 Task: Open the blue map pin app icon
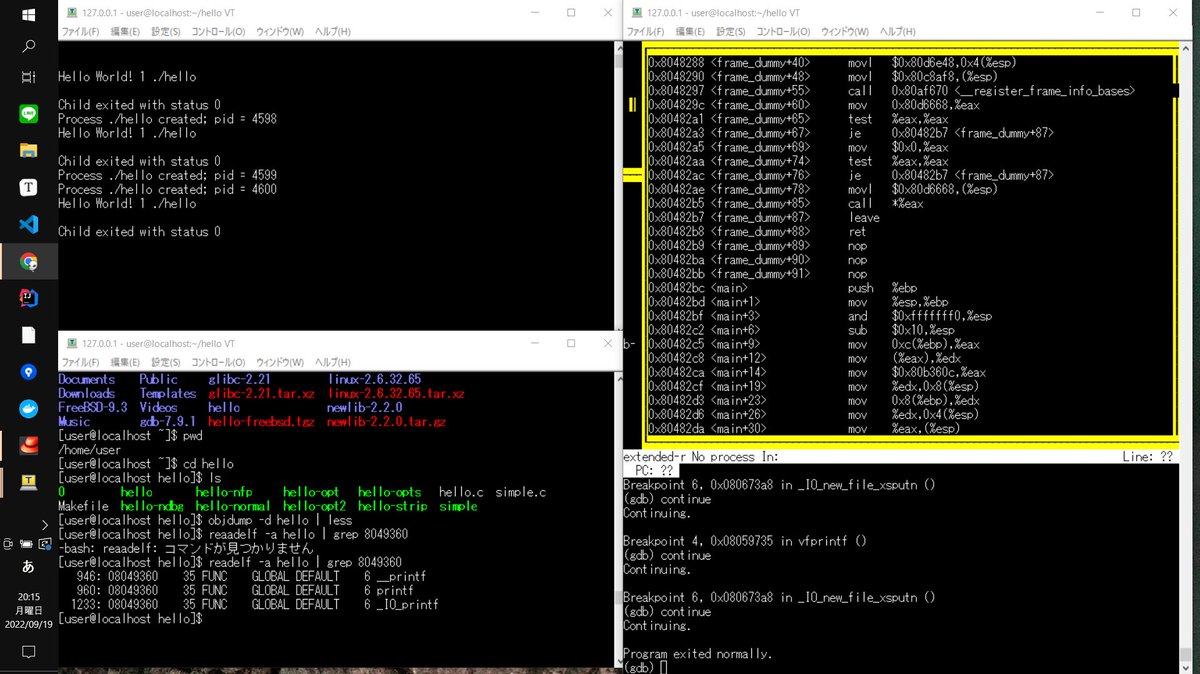pos(28,372)
